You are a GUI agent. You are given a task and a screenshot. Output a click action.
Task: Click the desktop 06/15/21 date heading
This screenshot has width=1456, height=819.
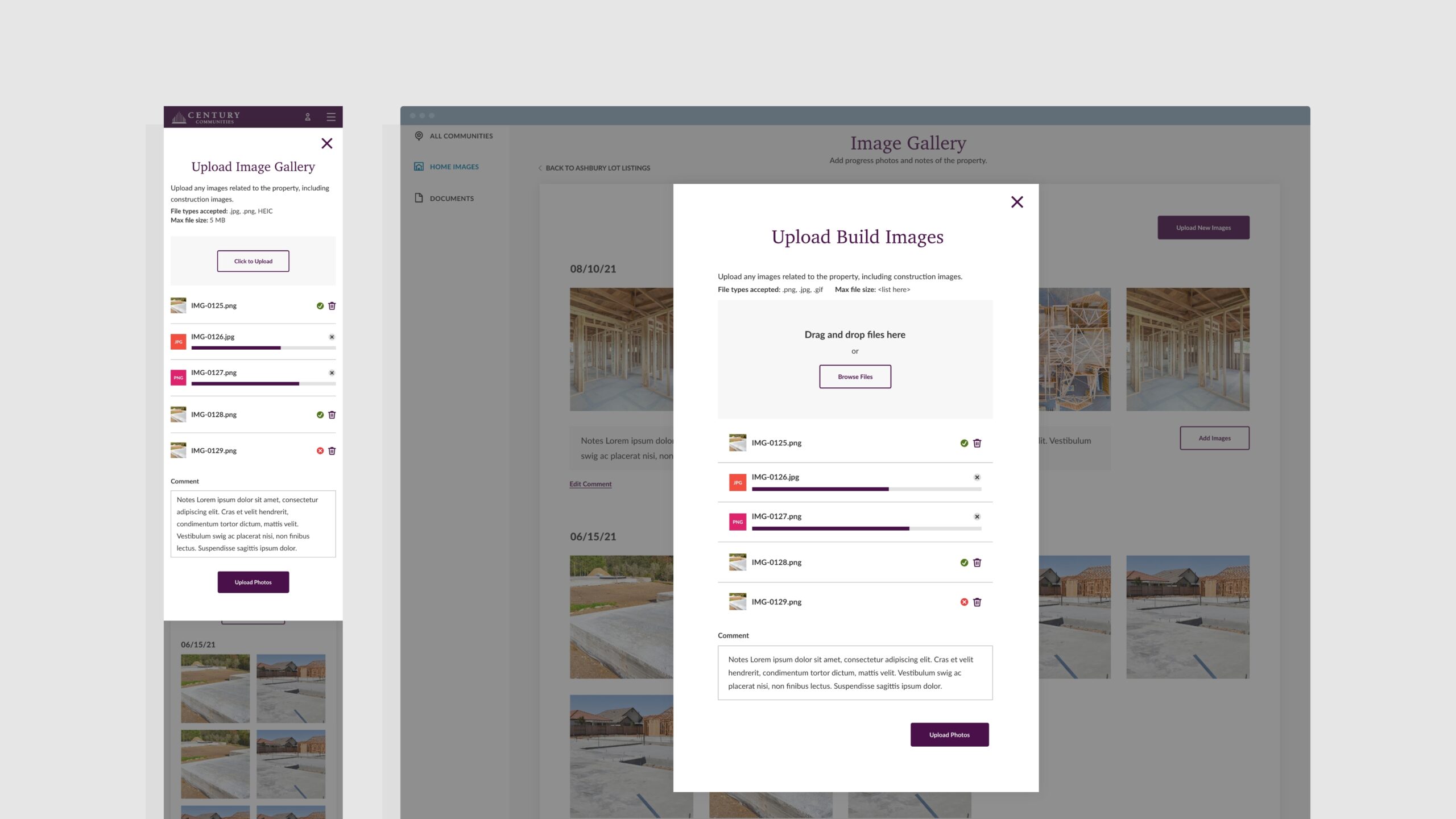coord(593,537)
